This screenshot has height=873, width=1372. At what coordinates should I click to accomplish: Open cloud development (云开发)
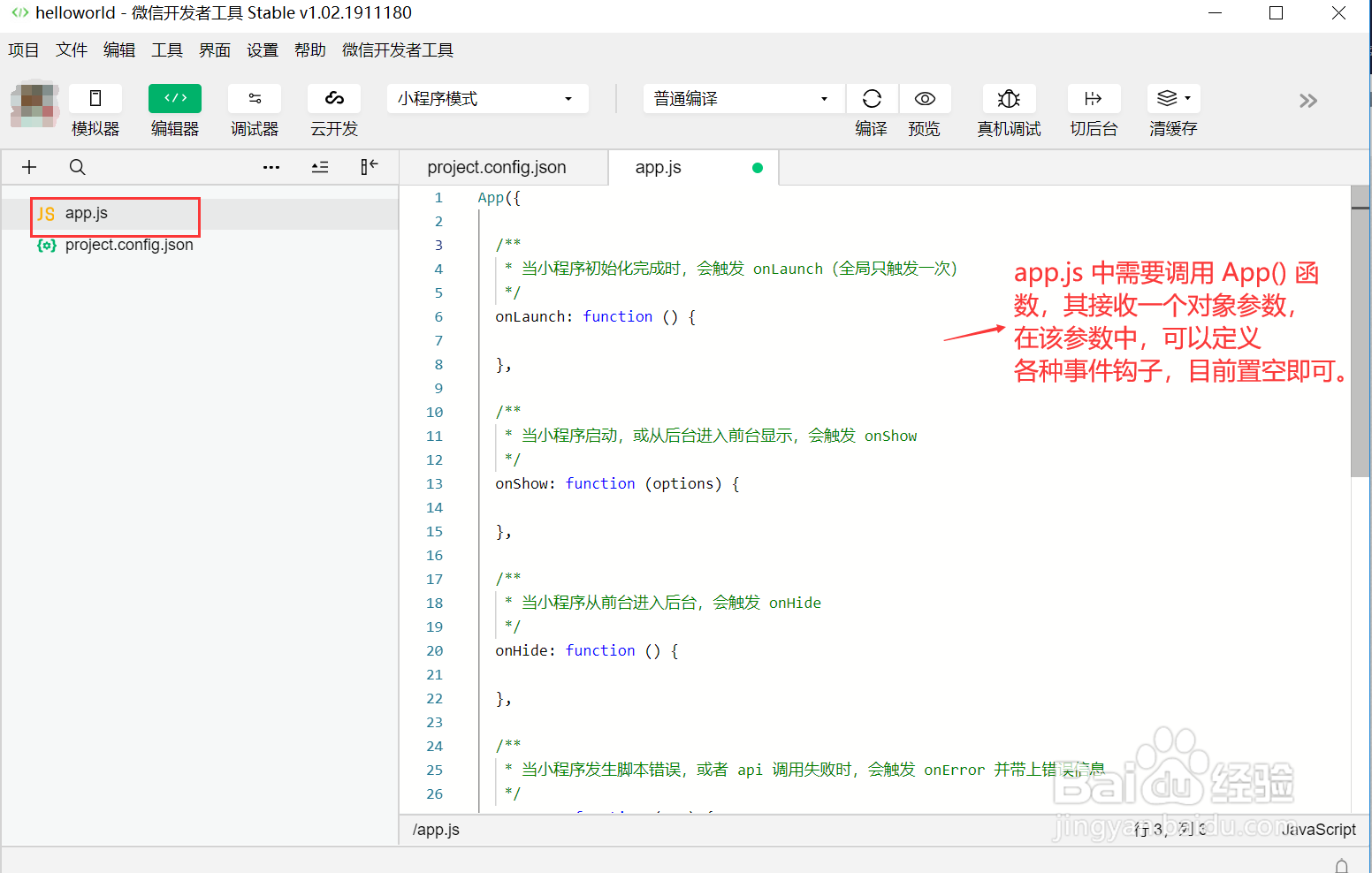[334, 99]
